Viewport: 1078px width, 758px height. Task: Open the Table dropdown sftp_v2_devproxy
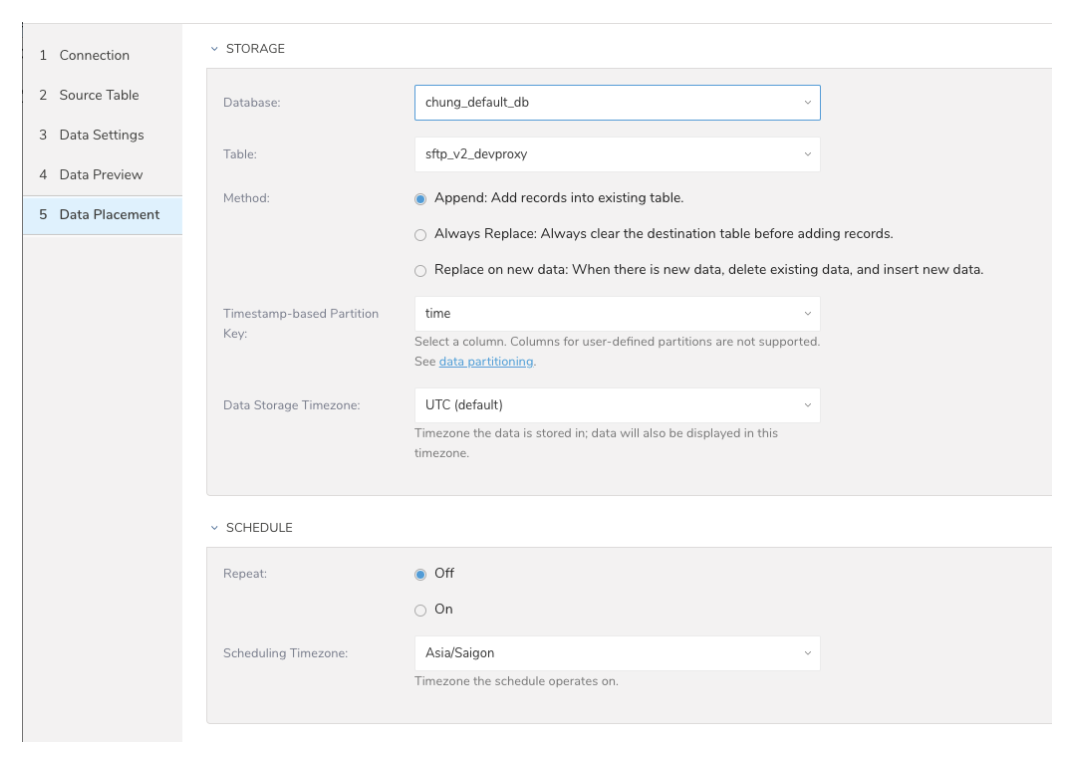point(616,154)
